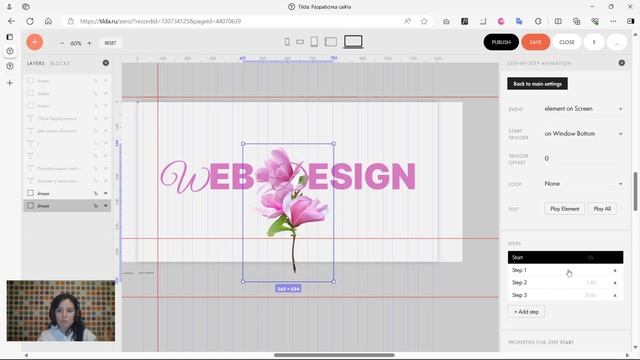Screen dimensions: 640x360
Task: Click the black PUBLISH button
Action: point(501,42)
